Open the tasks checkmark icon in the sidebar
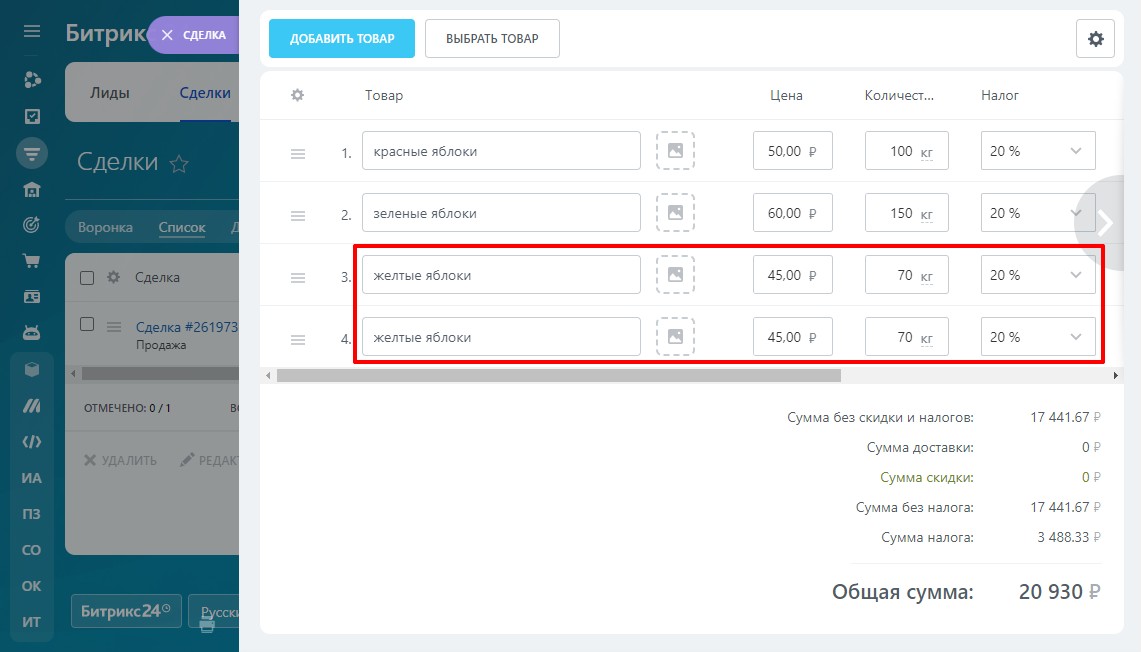The image size is (1141, 652). 31,116
